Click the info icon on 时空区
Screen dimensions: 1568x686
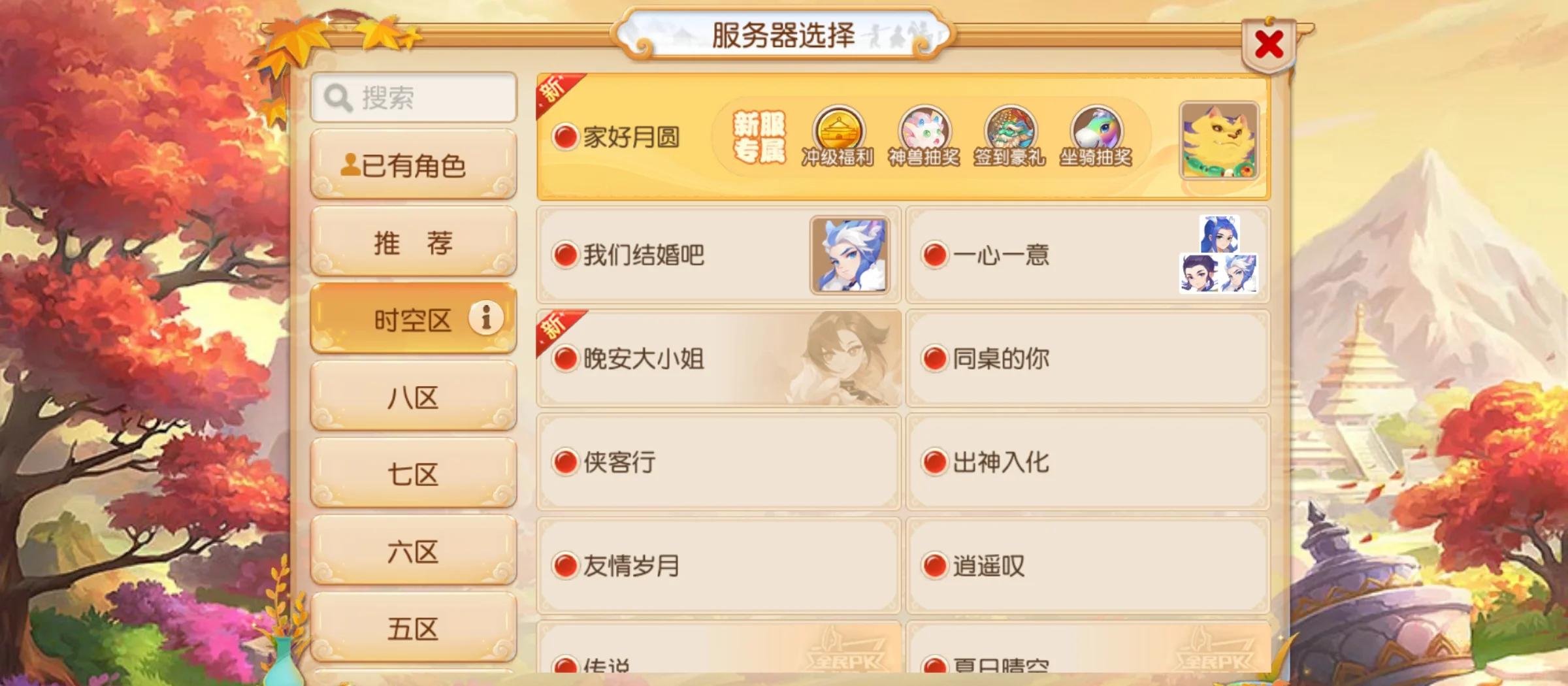pyautogui.click(x=486, y=318)
